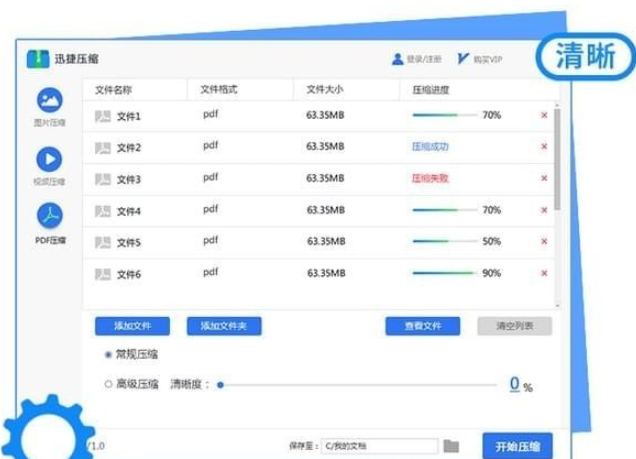Click the 63.35MB size of 文件5
Screen dimensions: 636x459
click(327, 242)
